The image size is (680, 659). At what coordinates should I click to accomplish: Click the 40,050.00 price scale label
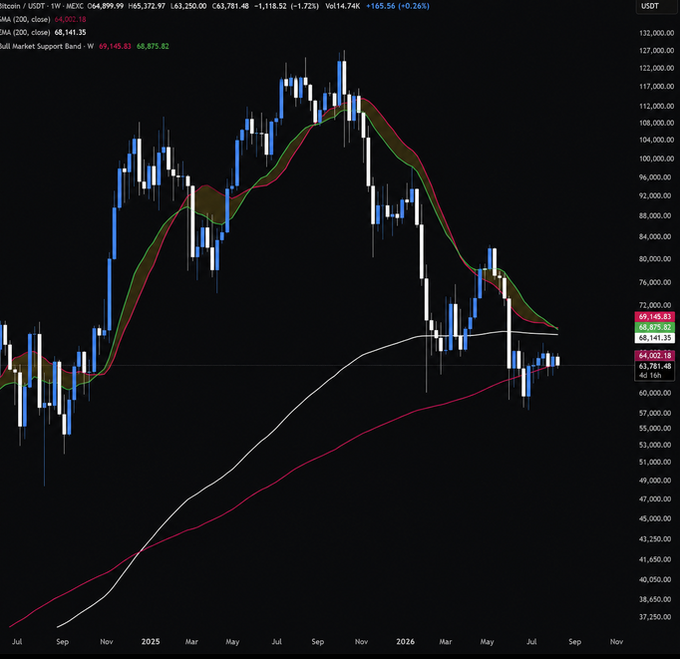(657, 579)
